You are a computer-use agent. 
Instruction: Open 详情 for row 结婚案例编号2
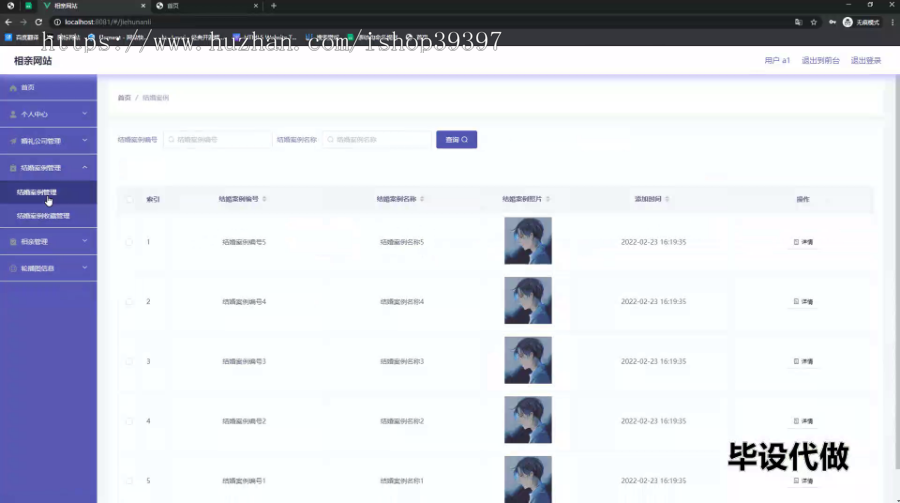coord(803,421)
